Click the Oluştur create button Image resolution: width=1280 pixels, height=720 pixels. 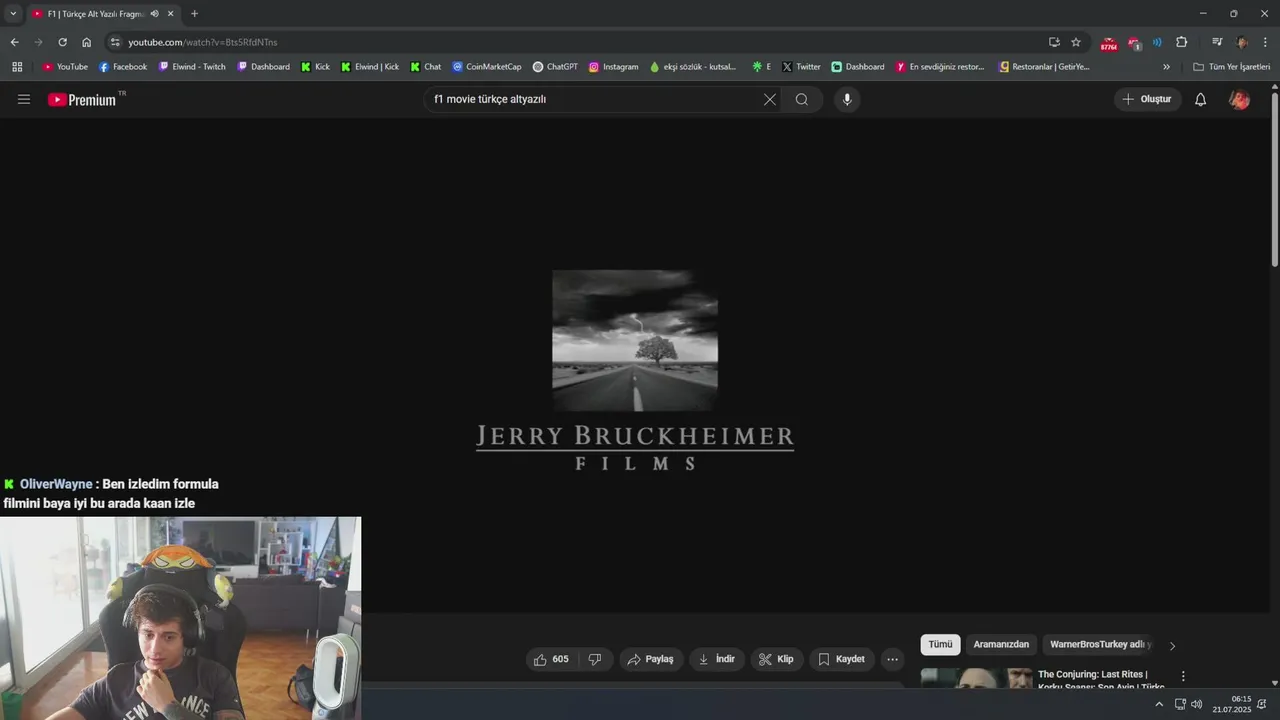point(1147,99)
